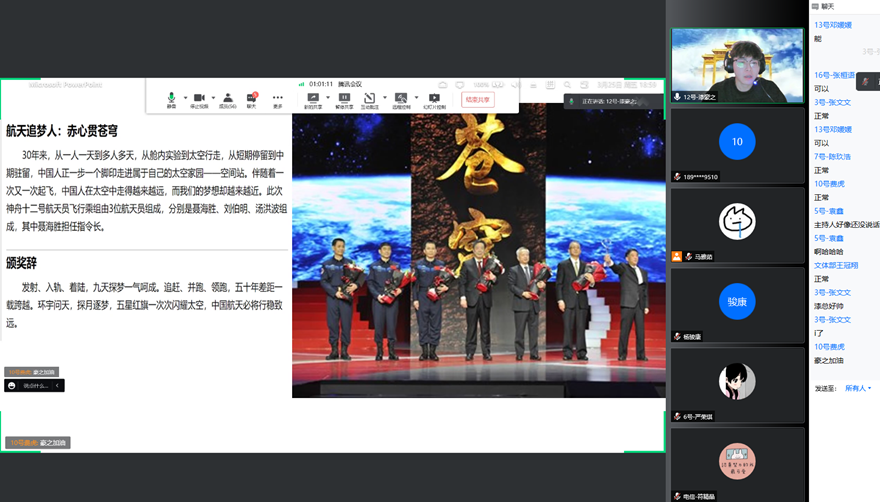
Task: Click the 颁奖辞 heading on slide
Action: coord(21,263)
